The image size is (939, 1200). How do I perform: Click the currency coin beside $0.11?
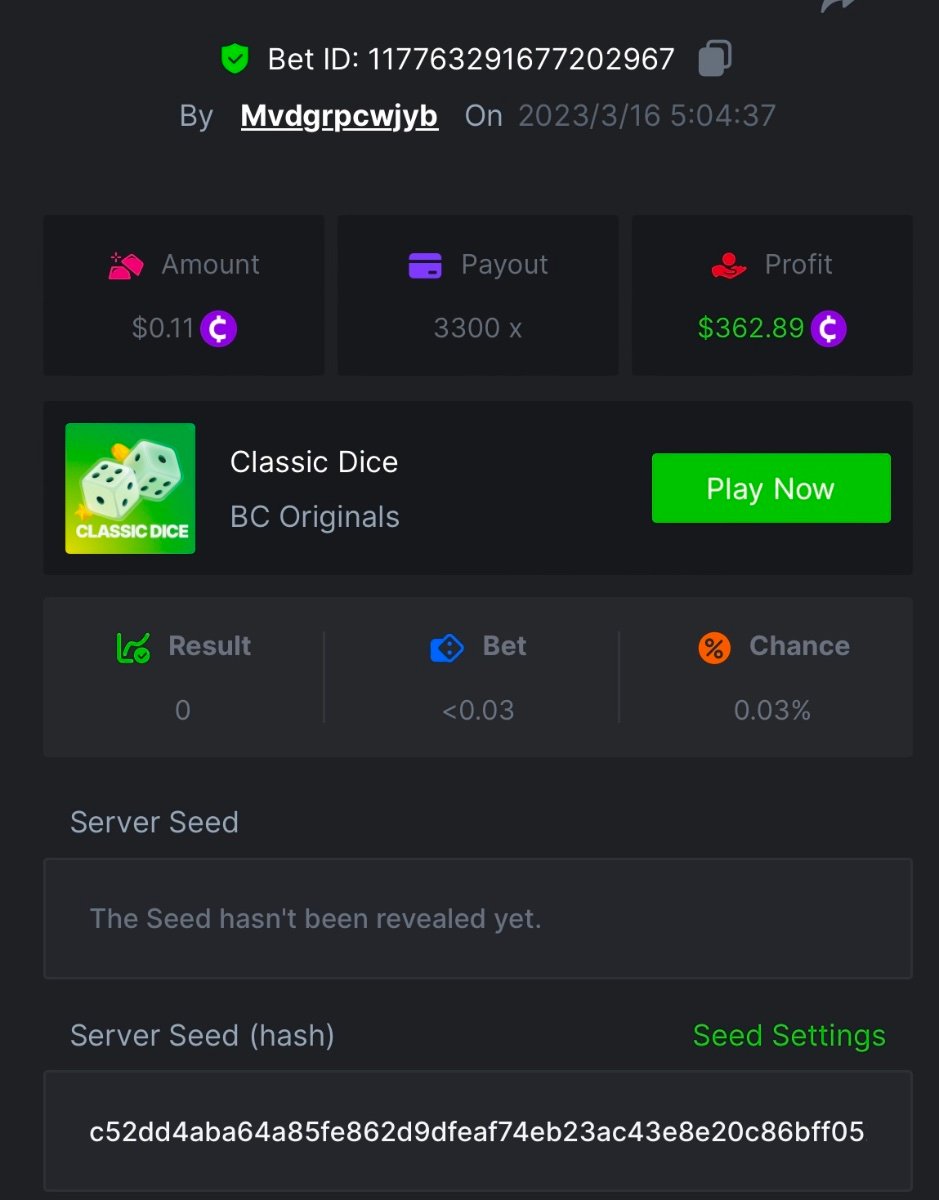219,328
